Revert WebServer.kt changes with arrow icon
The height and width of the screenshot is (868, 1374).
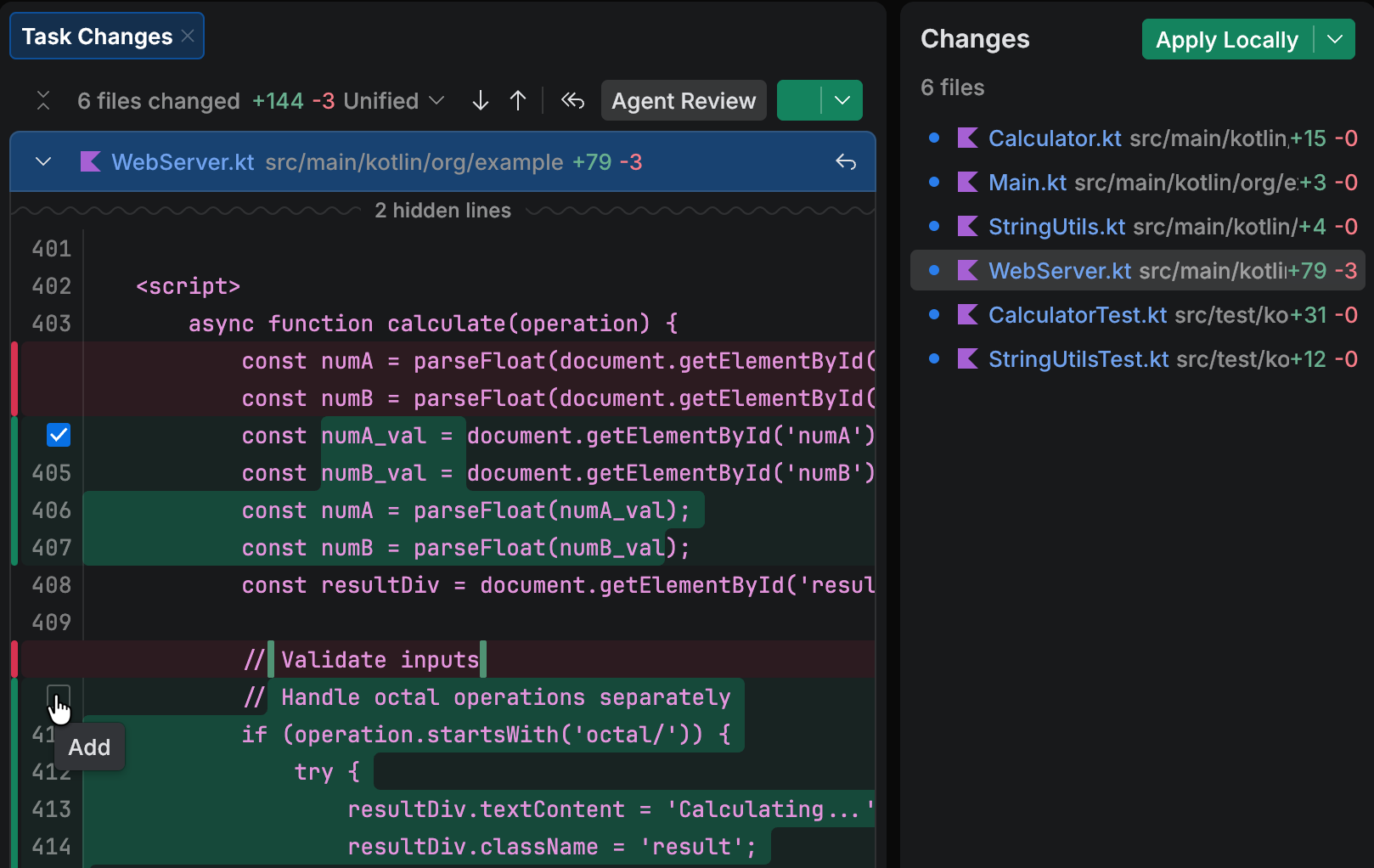tap(846, 162)
